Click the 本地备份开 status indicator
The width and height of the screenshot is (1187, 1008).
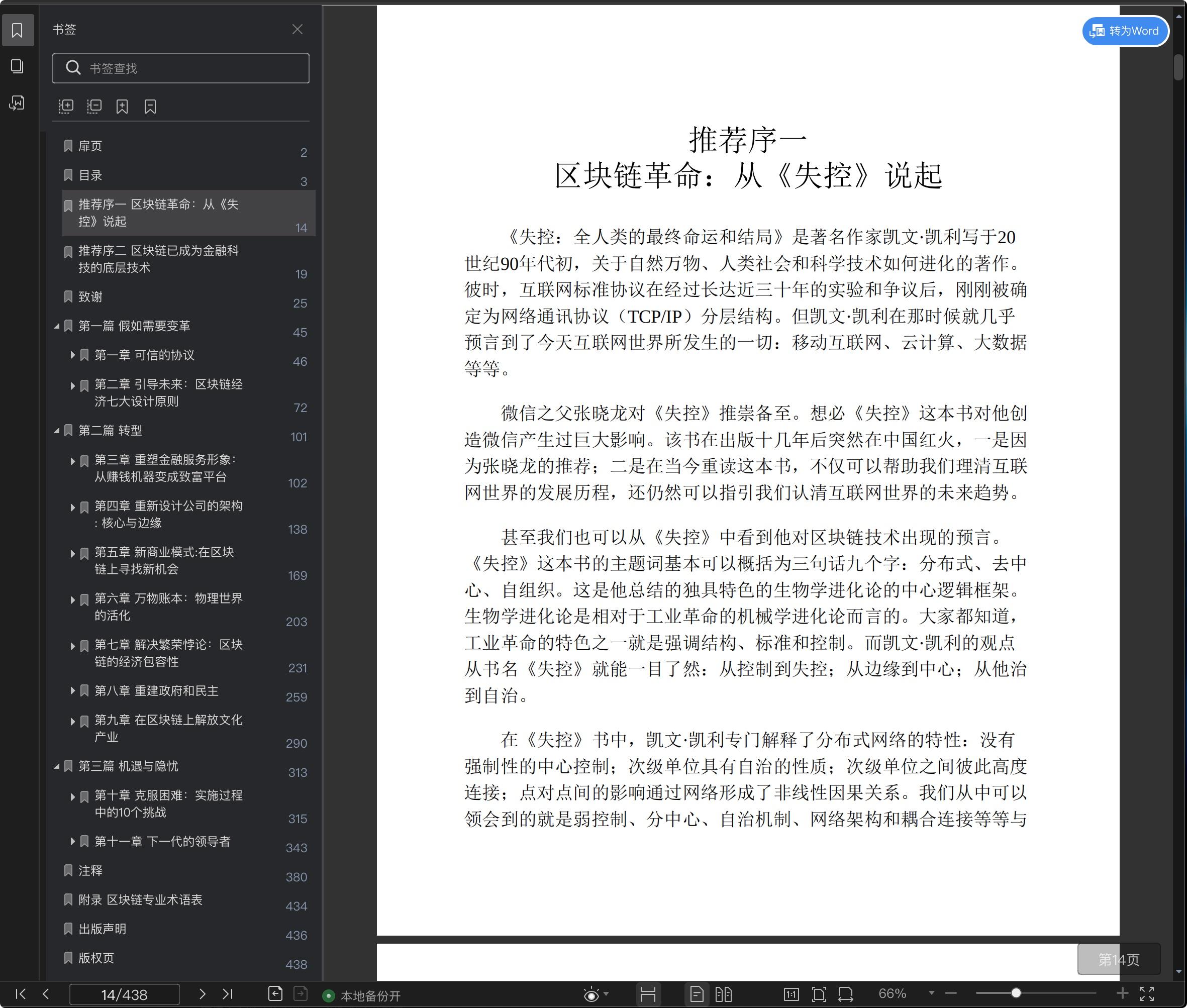click(362, 996)
